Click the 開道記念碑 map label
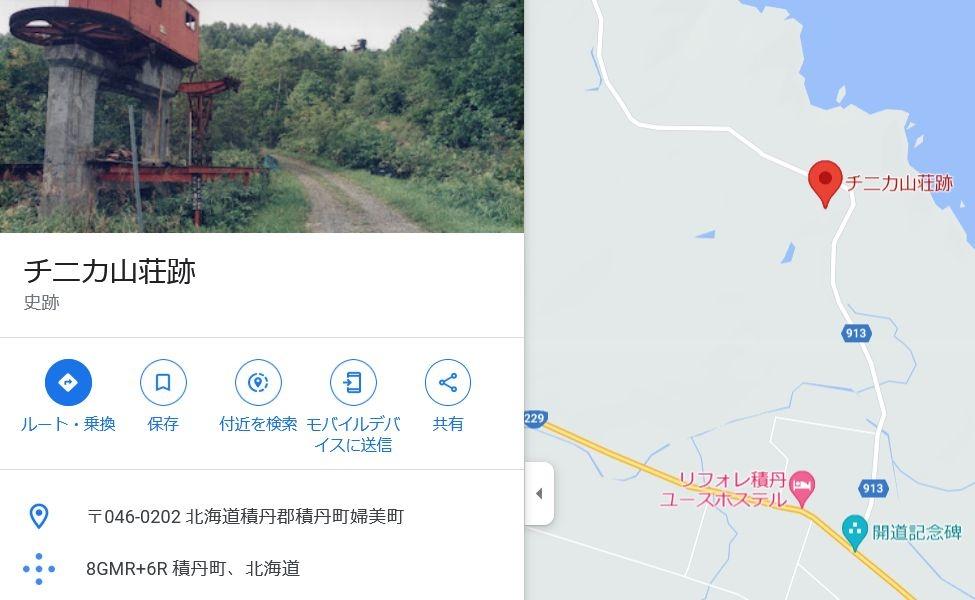 click(x=917, y=532)
